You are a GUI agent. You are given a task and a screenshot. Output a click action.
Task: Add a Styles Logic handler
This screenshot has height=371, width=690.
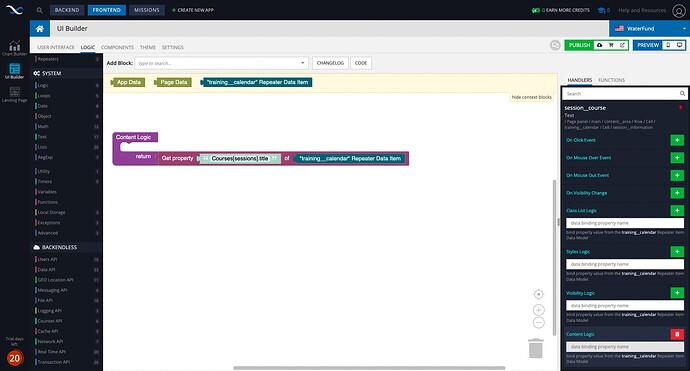coord(677,251)
